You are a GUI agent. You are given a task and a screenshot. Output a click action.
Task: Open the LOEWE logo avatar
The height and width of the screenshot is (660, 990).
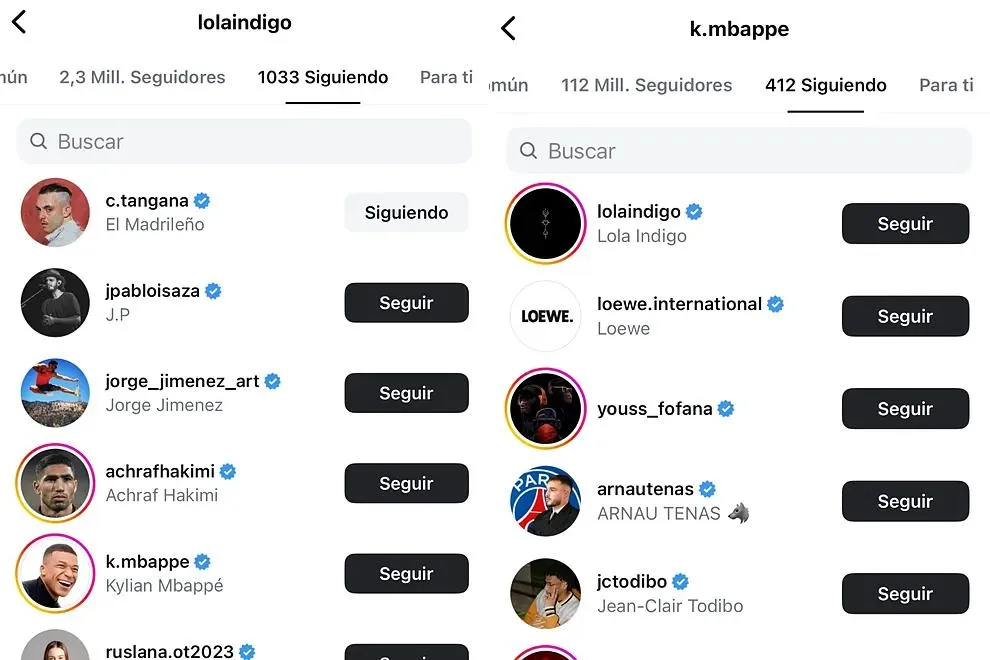[x=545, y=316]
